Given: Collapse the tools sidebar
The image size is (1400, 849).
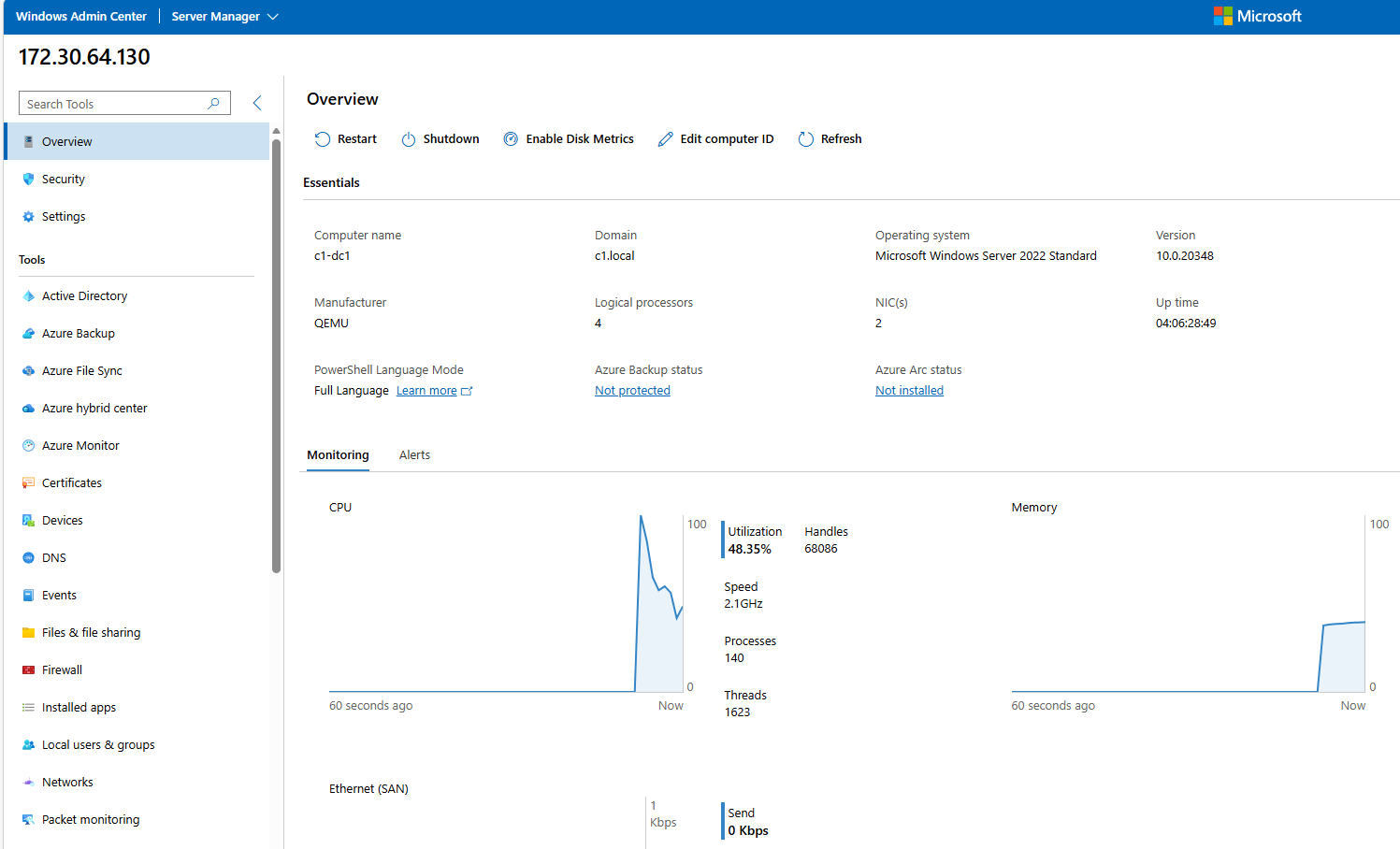Looking at the screenshot, I should 257,103.
